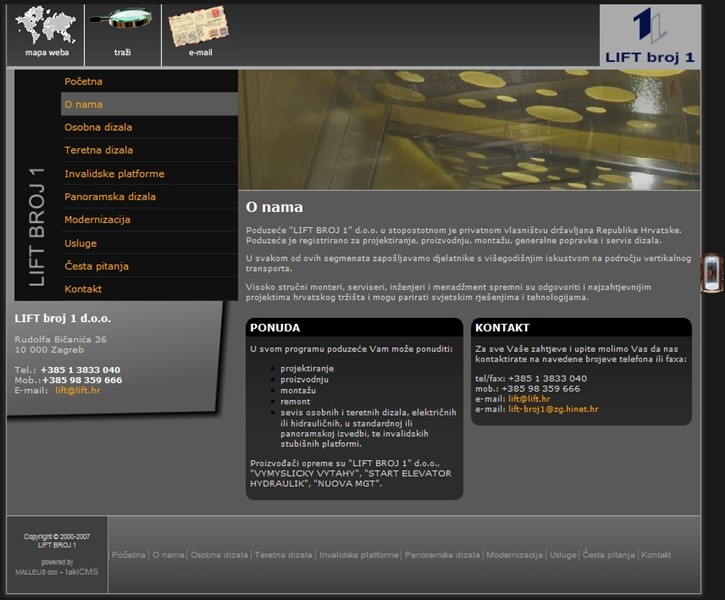Select 'O nama' in the sidebar menu

(83, 104)
